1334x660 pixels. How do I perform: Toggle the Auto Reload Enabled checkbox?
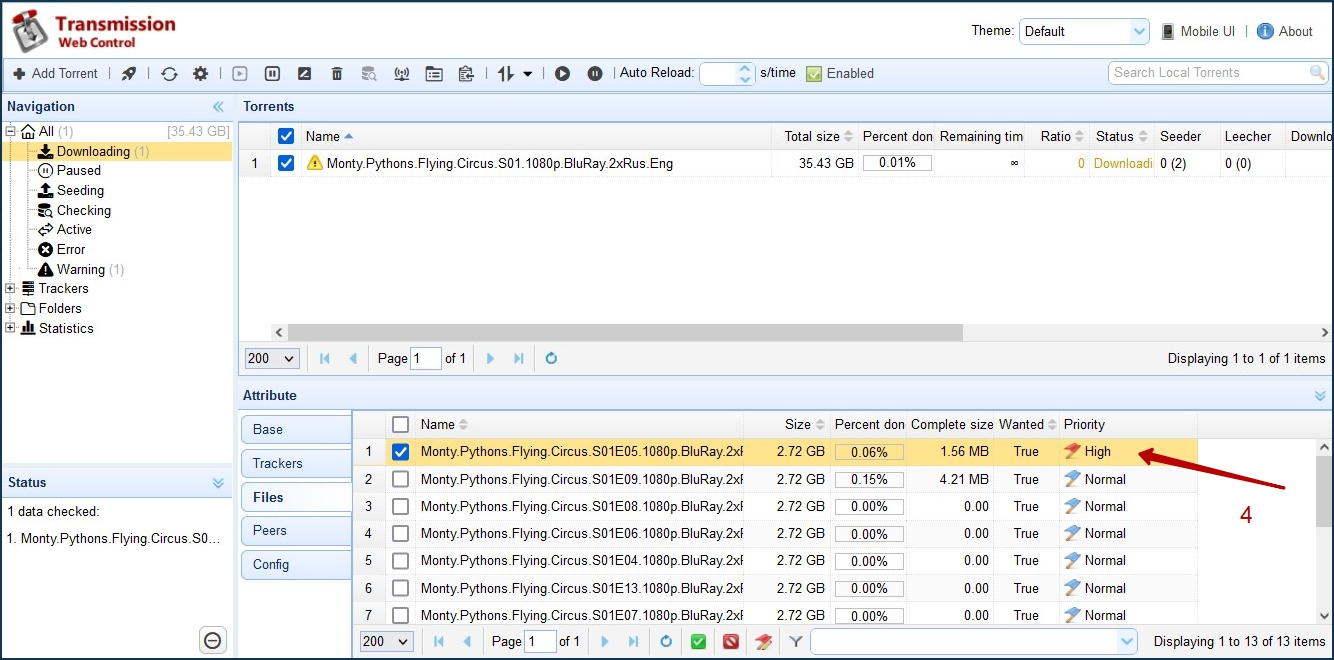click(814, 73)
